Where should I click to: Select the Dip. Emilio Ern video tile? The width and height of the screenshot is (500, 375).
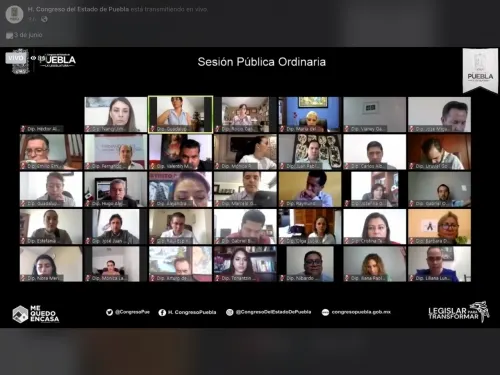point(51,152)
